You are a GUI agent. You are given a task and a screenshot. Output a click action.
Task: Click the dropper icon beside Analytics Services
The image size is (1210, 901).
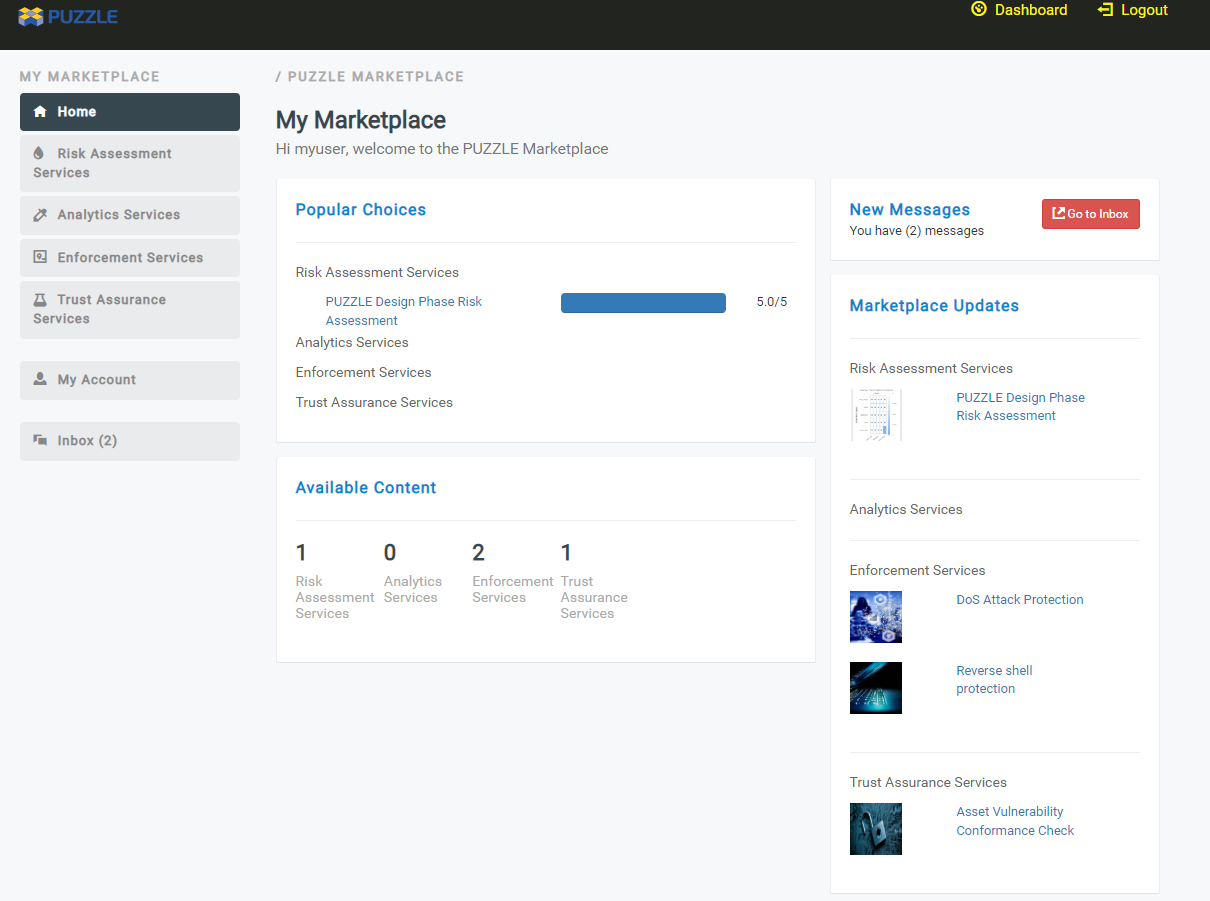[40, 215]
